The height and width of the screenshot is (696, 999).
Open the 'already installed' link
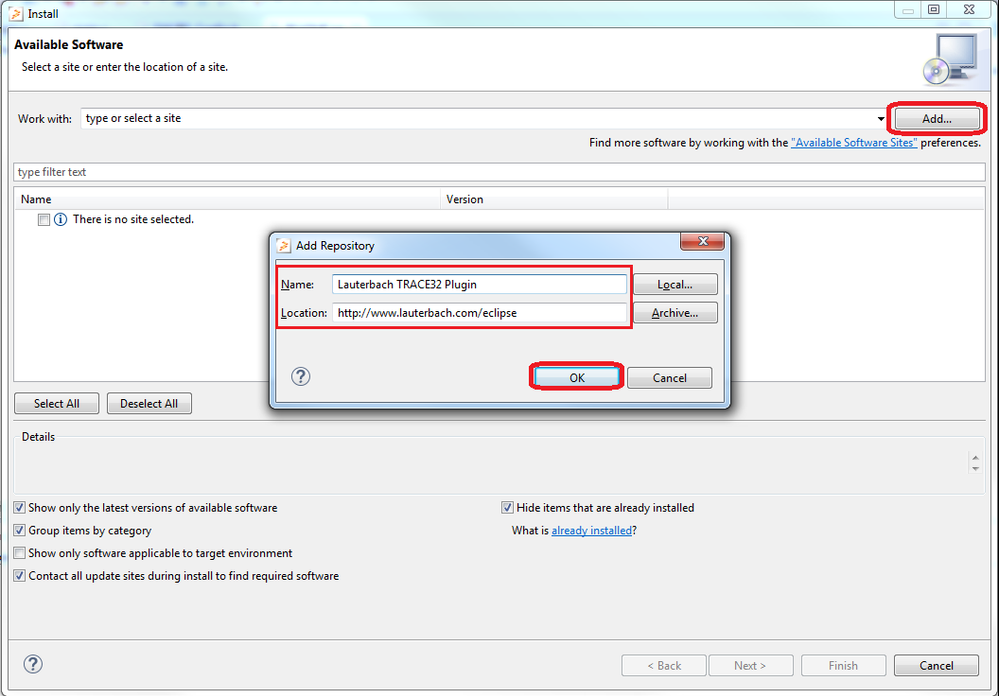tap(591, 530)
